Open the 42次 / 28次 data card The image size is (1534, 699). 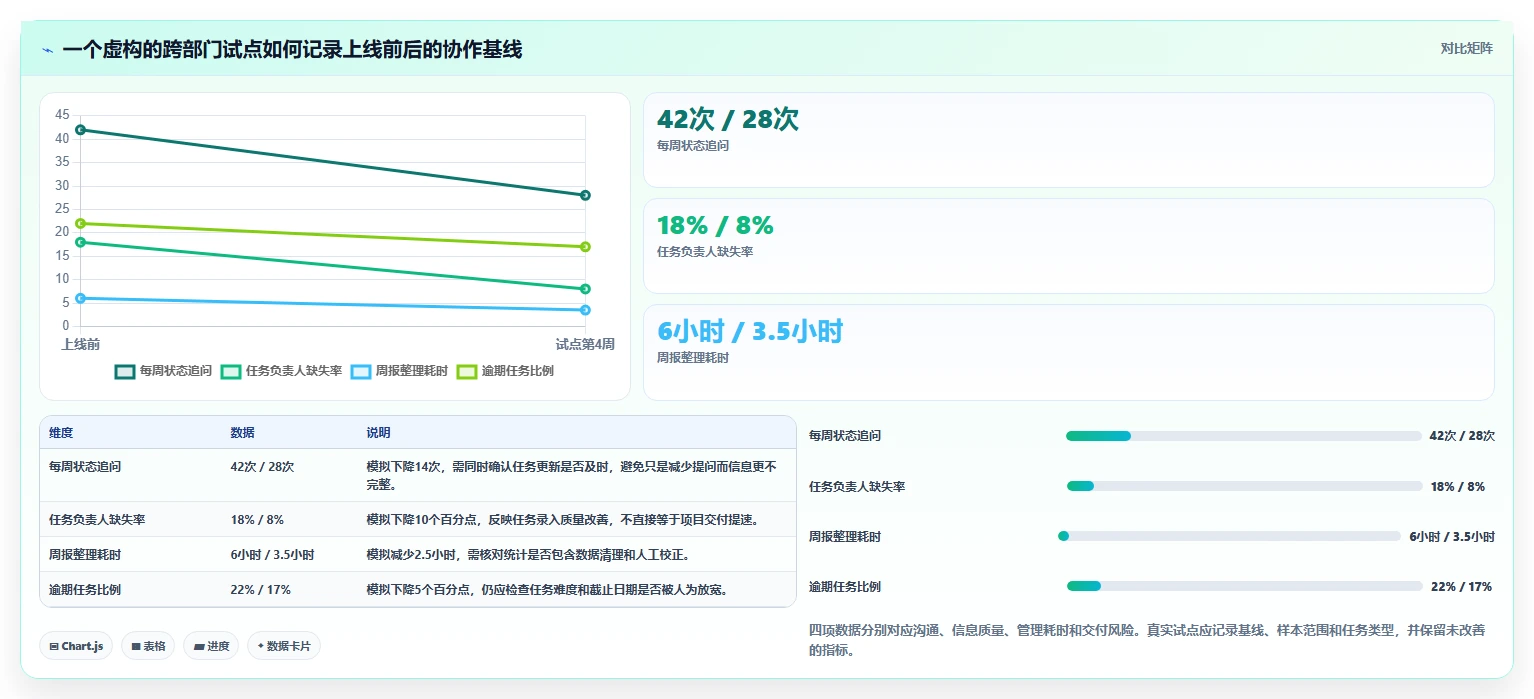(1068, 140)
